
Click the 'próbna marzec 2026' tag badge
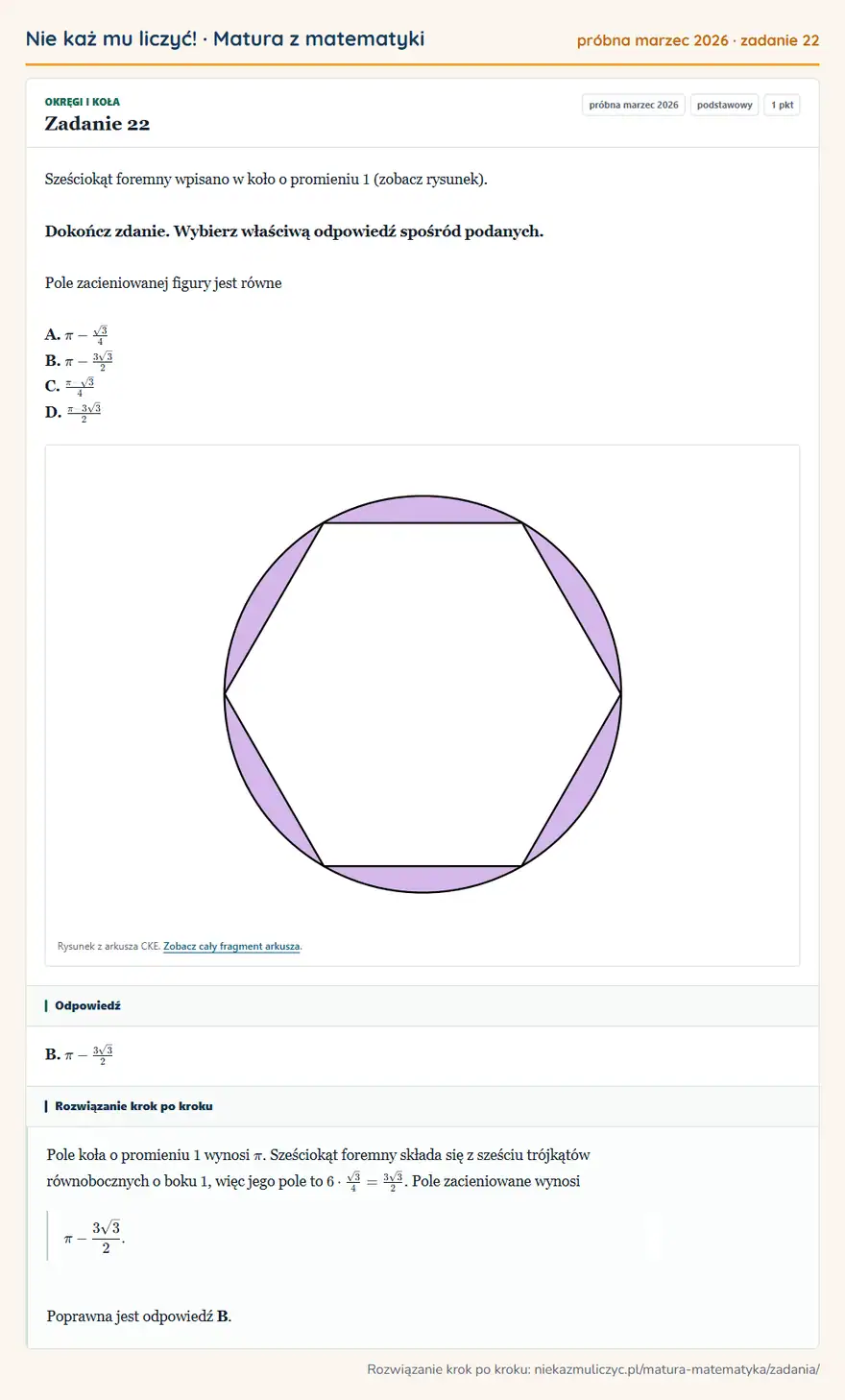[634, 105]
